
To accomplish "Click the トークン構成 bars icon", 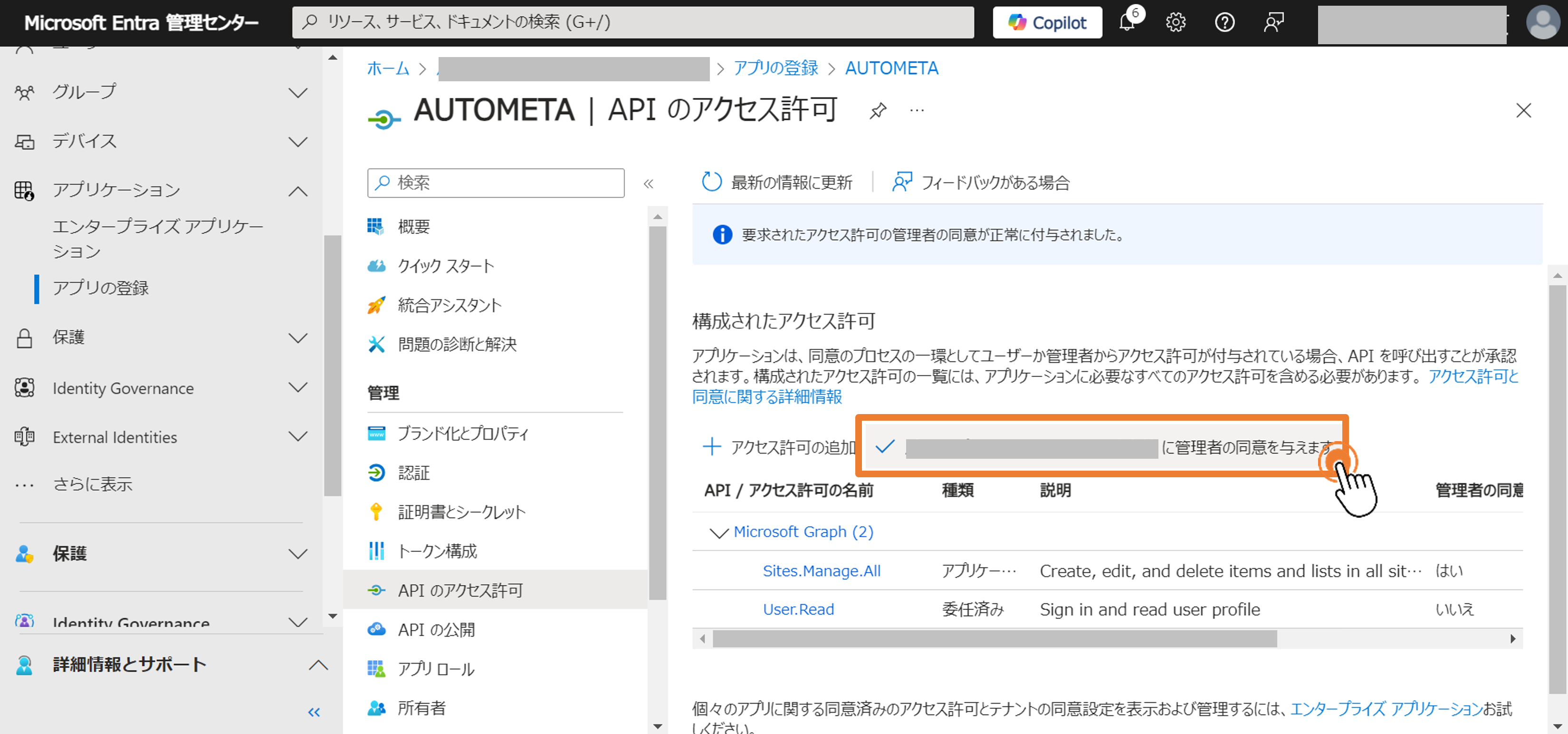I will click(x=376, y=550).
